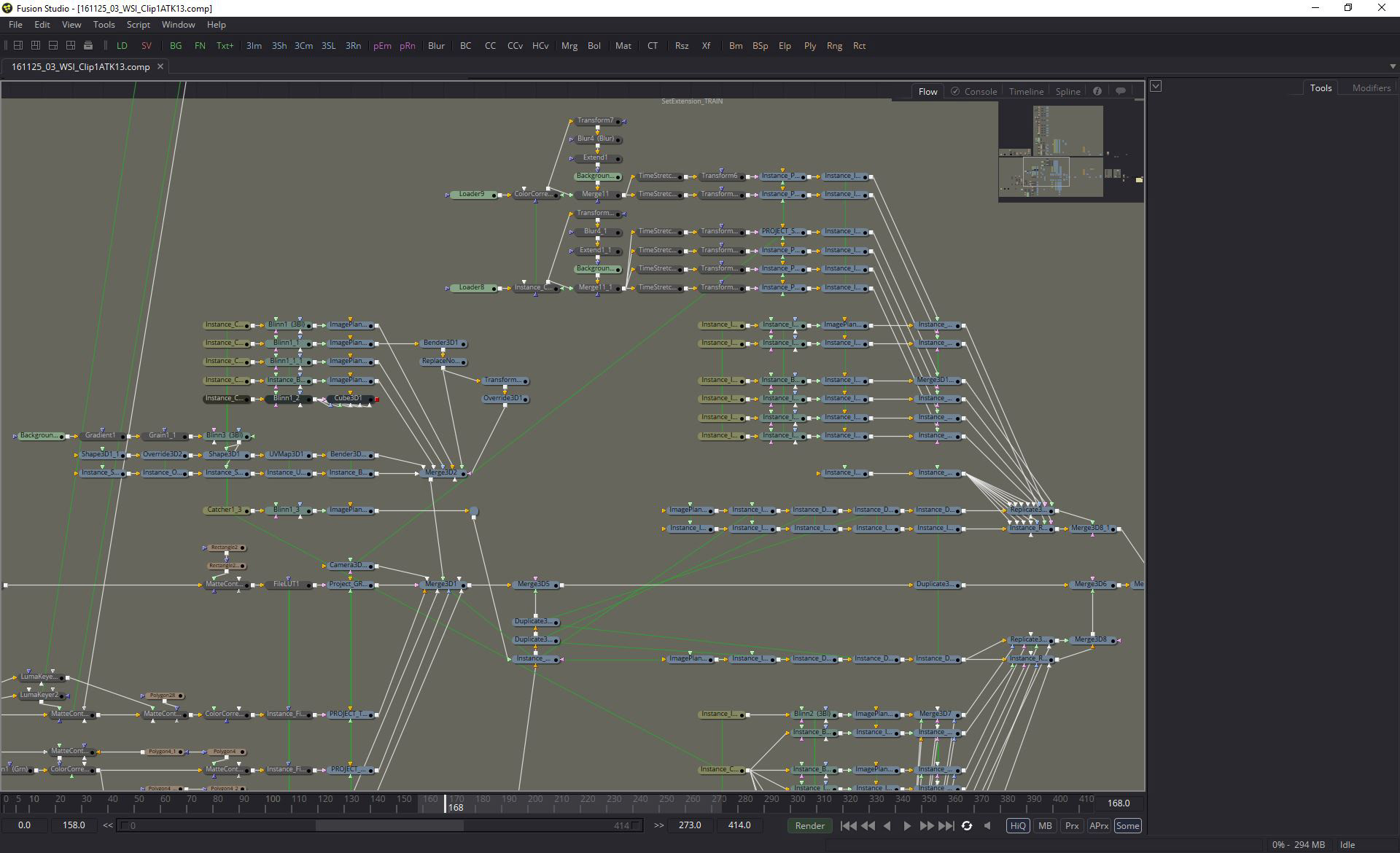Toggle MB motion blur option
This screenshot has height=853, width=1400.
(x=1045, y=825)
